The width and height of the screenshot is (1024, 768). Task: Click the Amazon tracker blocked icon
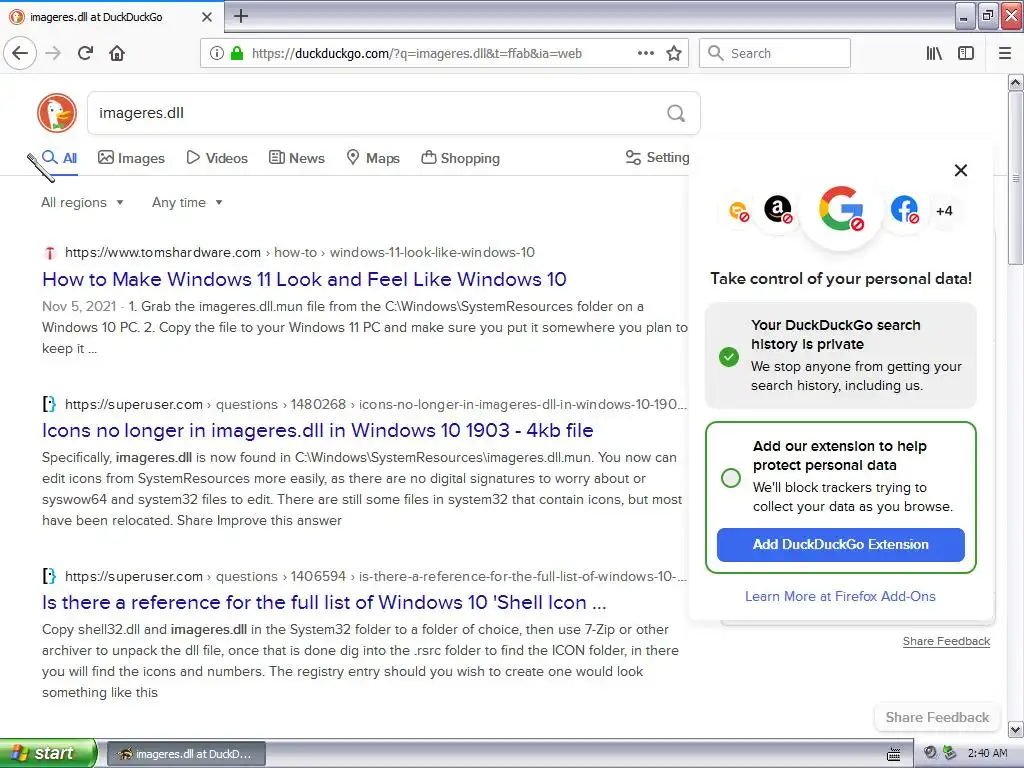coord(778,210)
